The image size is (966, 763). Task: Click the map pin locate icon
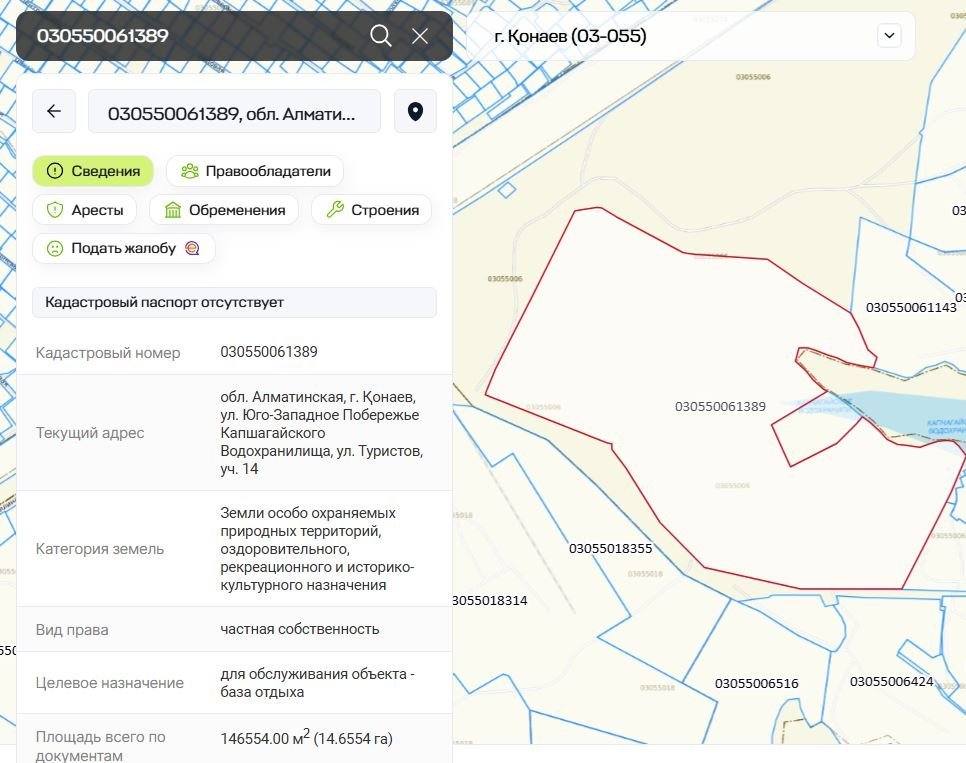tap(415, 112)
